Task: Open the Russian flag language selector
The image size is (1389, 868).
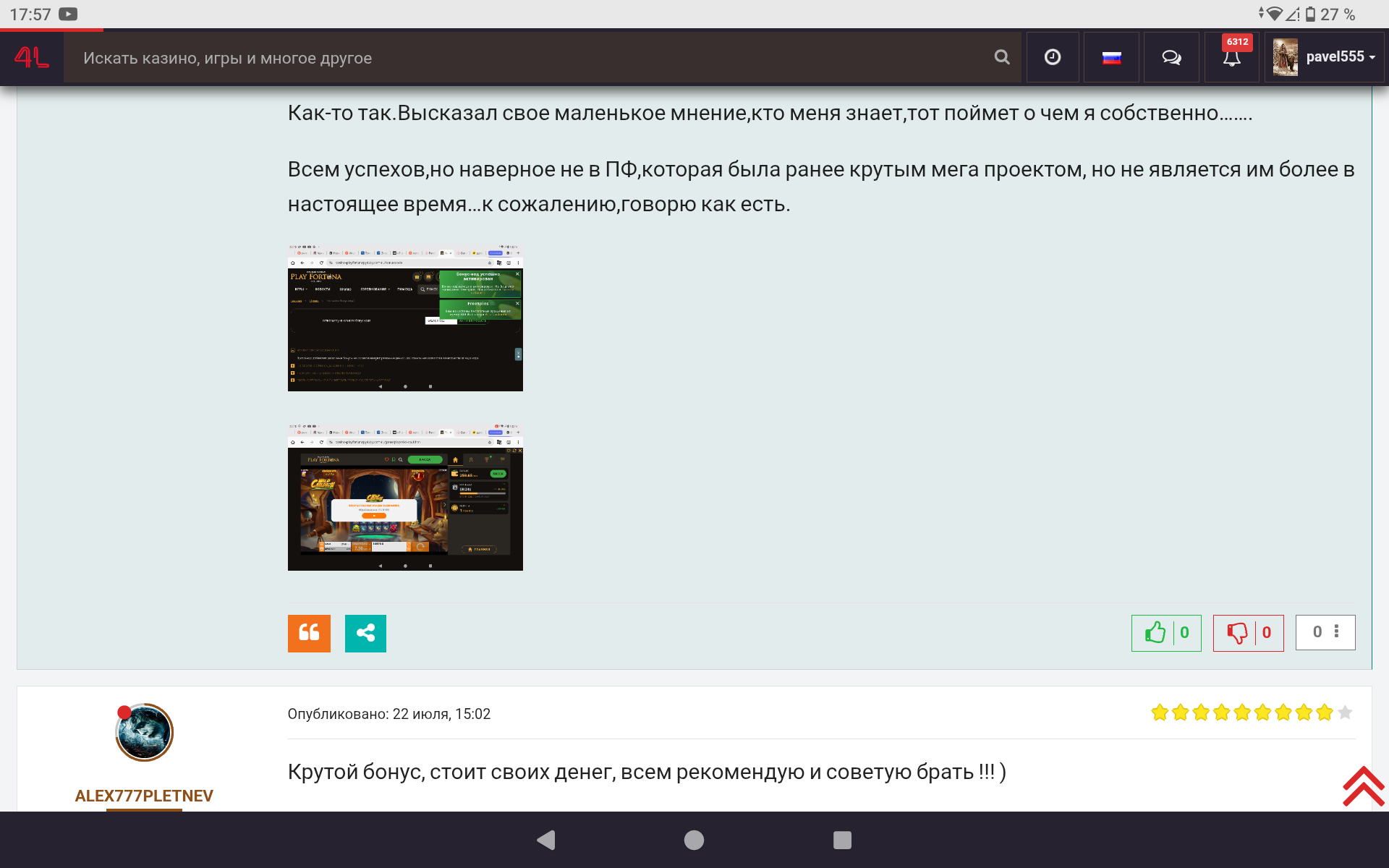Action: 1111,57
